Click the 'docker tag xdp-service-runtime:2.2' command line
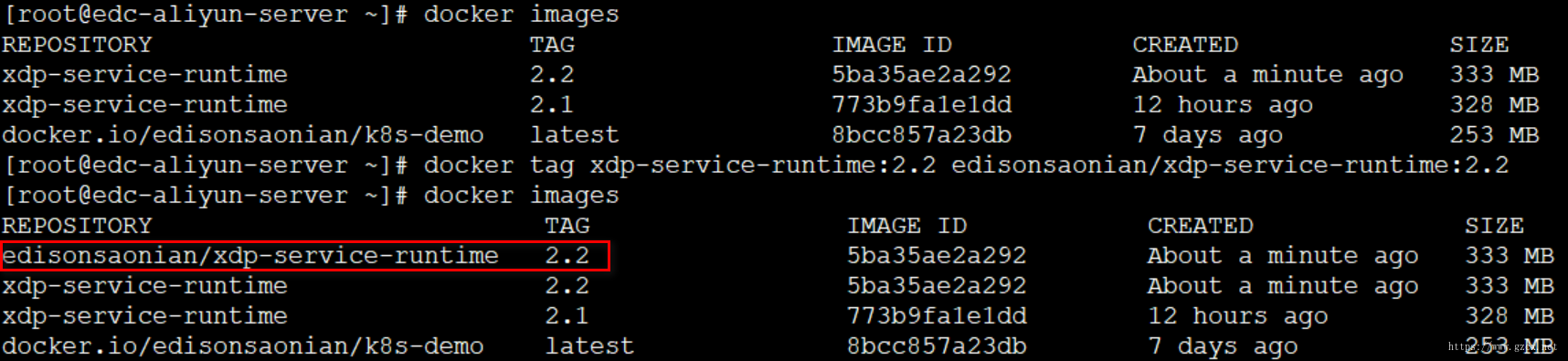Screen dimensions: 1568x361 (x=757, y=165)
